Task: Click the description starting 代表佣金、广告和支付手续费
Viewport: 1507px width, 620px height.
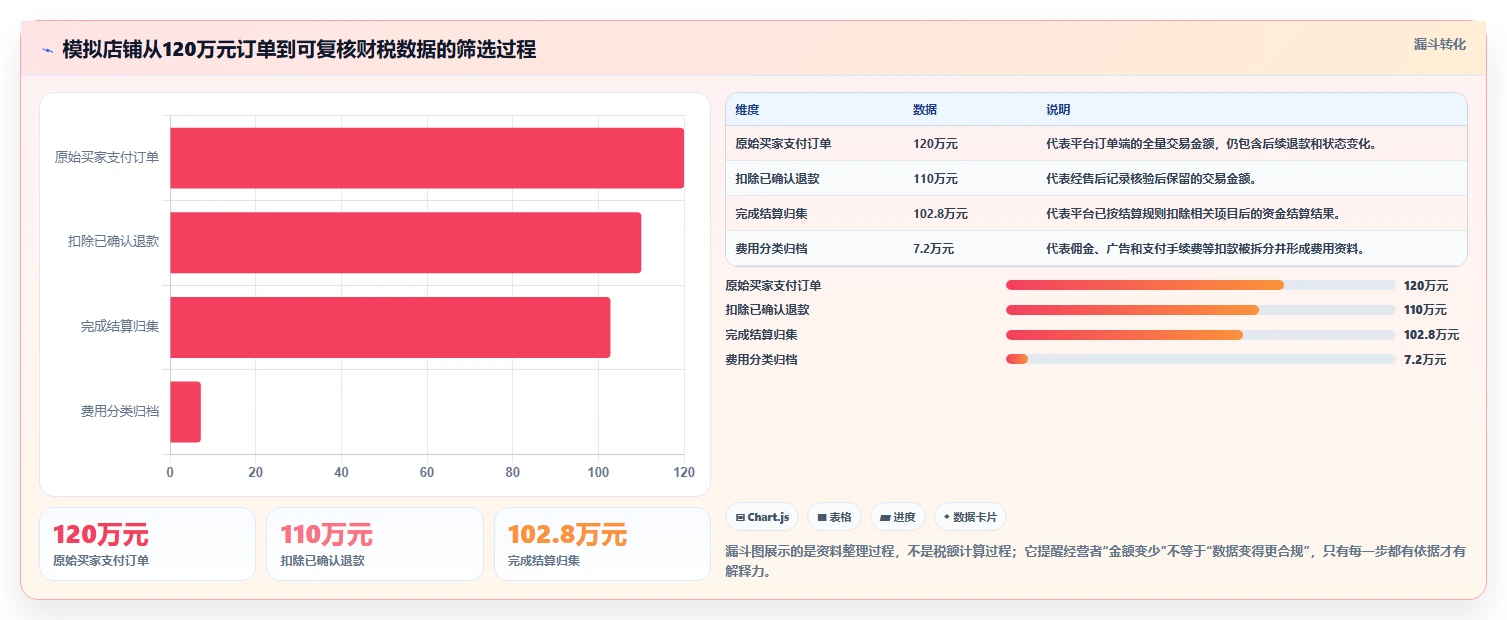Action: coord(1205,249)
